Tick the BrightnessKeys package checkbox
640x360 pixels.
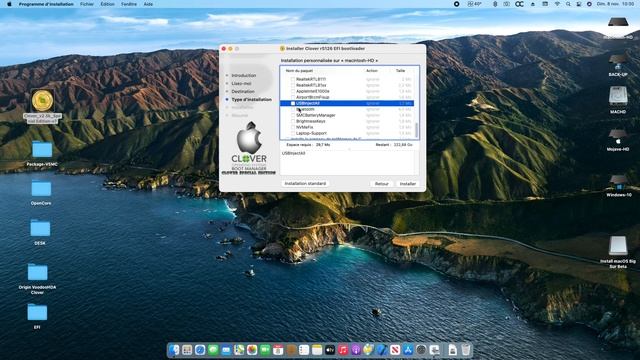pos(293,121)
